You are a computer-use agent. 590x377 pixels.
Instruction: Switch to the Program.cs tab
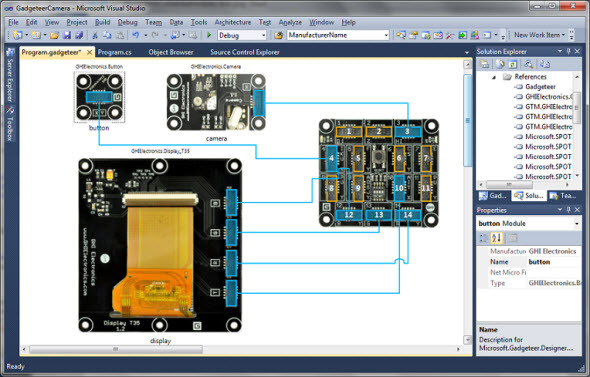pyautogui.click(x=114, y=52)
